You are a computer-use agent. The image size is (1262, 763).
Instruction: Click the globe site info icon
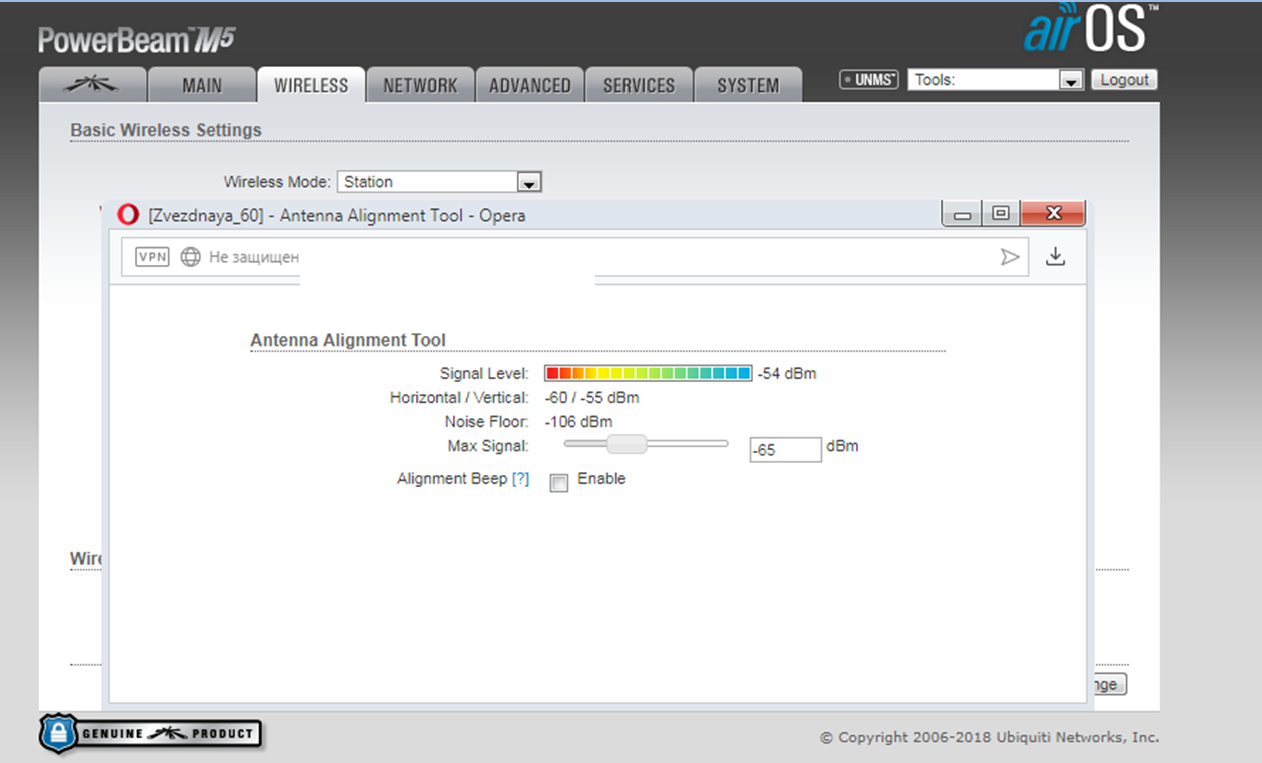point(191,257)
